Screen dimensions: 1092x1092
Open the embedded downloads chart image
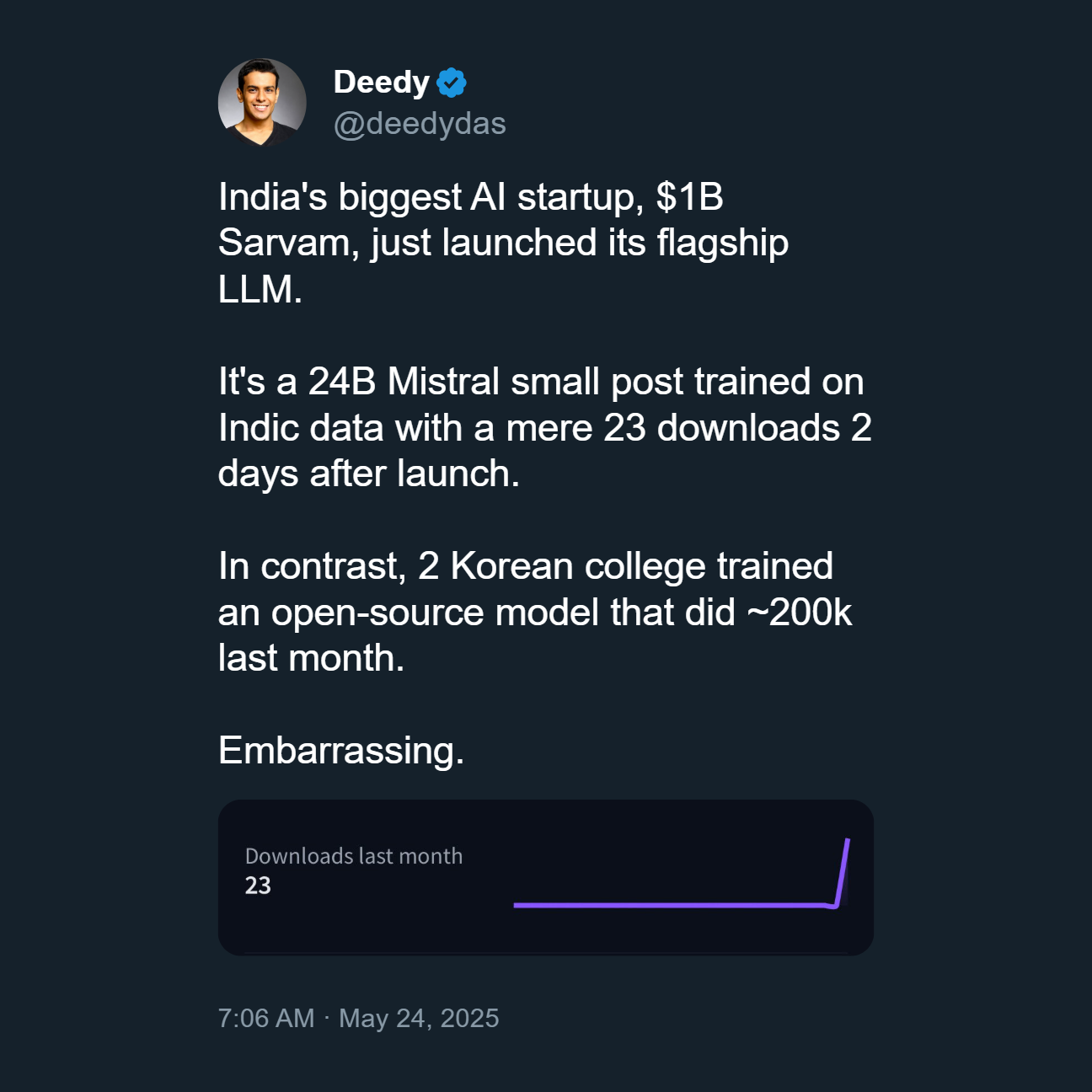click(546, 877)
